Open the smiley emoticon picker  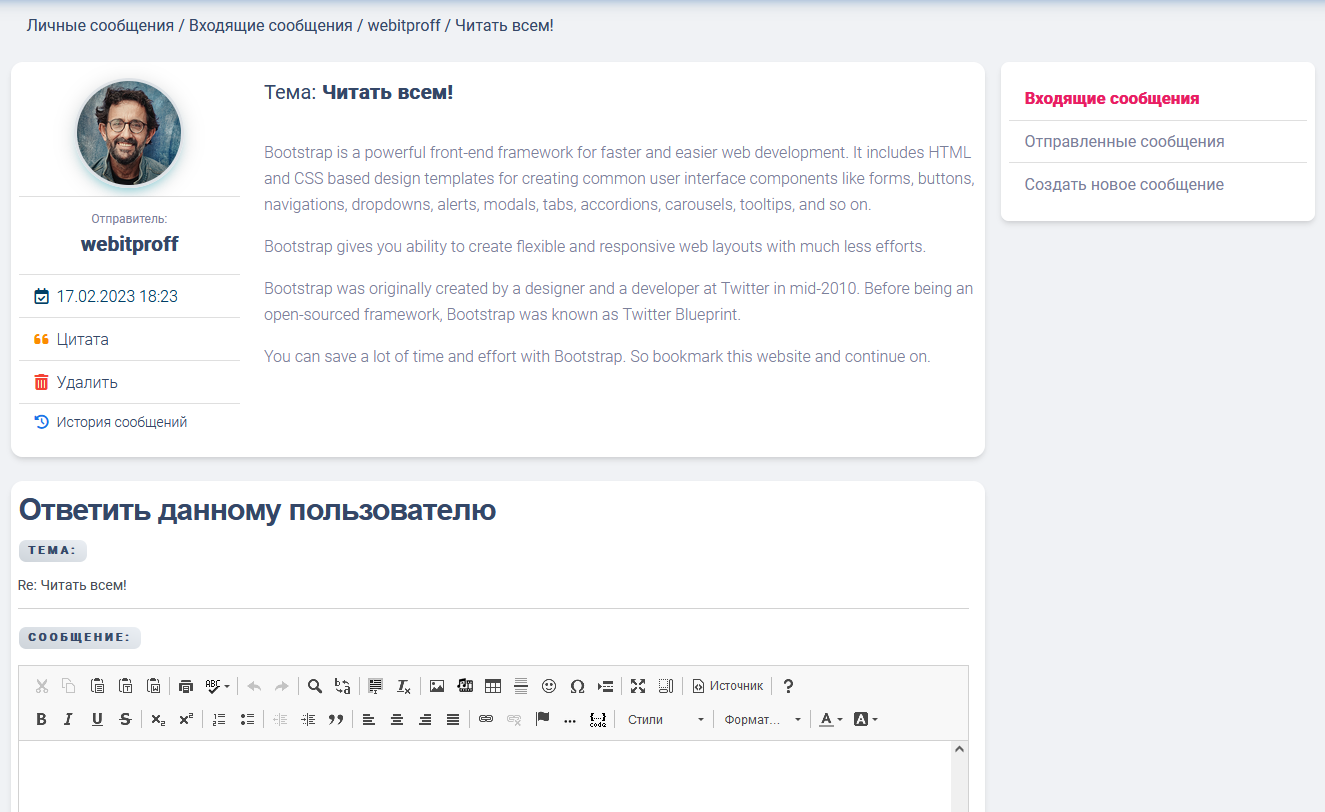(549, 686)
